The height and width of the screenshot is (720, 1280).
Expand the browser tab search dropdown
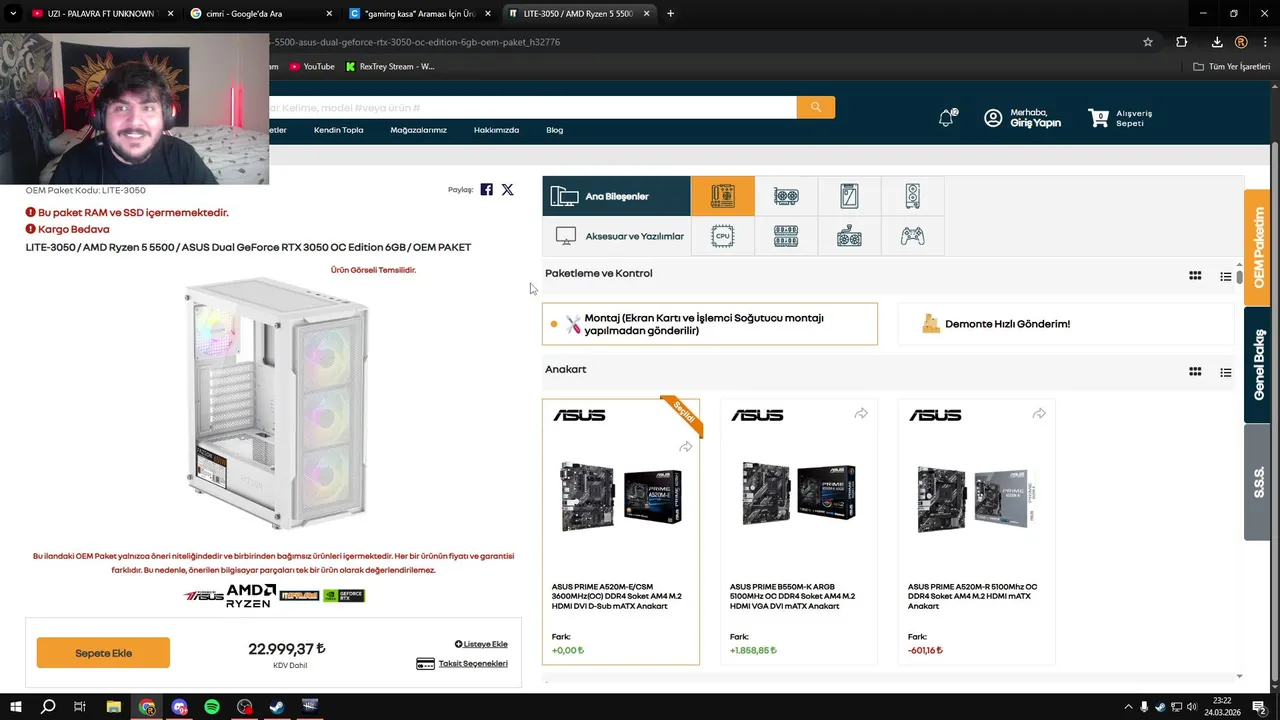point(12,14)
